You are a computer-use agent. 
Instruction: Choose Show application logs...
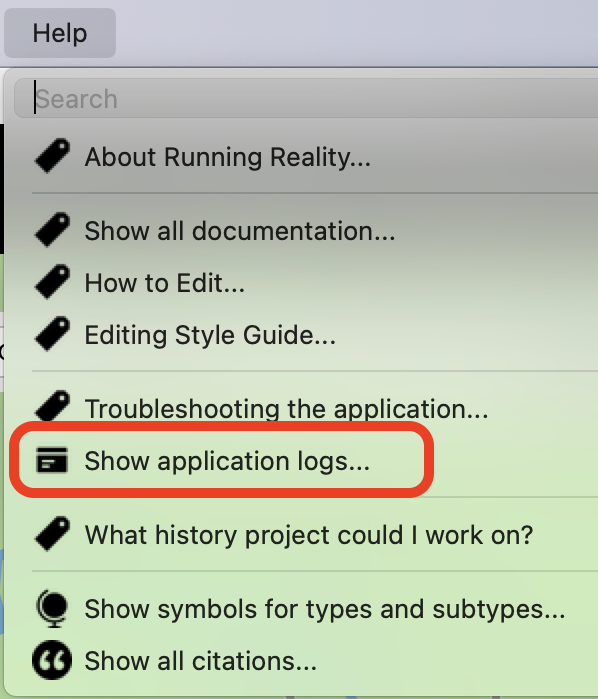tap(227, 461)
